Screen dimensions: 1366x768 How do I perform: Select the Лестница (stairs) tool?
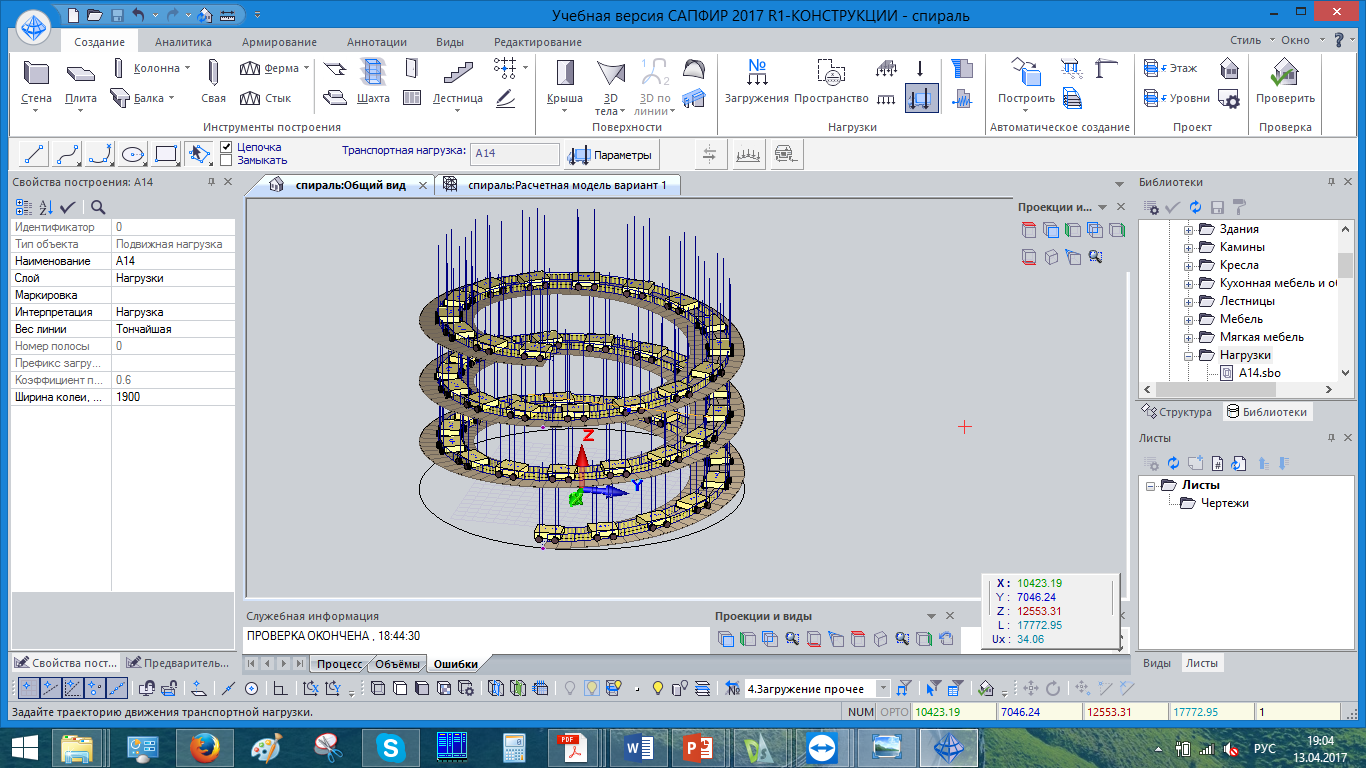[457, 82]
